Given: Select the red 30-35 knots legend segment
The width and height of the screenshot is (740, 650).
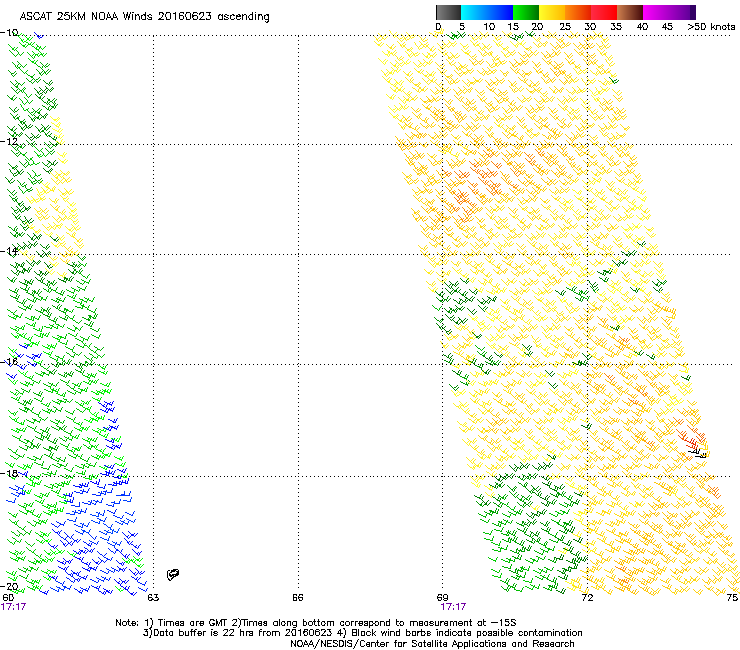Looking at the screenshot, I should tap(604, 12).
